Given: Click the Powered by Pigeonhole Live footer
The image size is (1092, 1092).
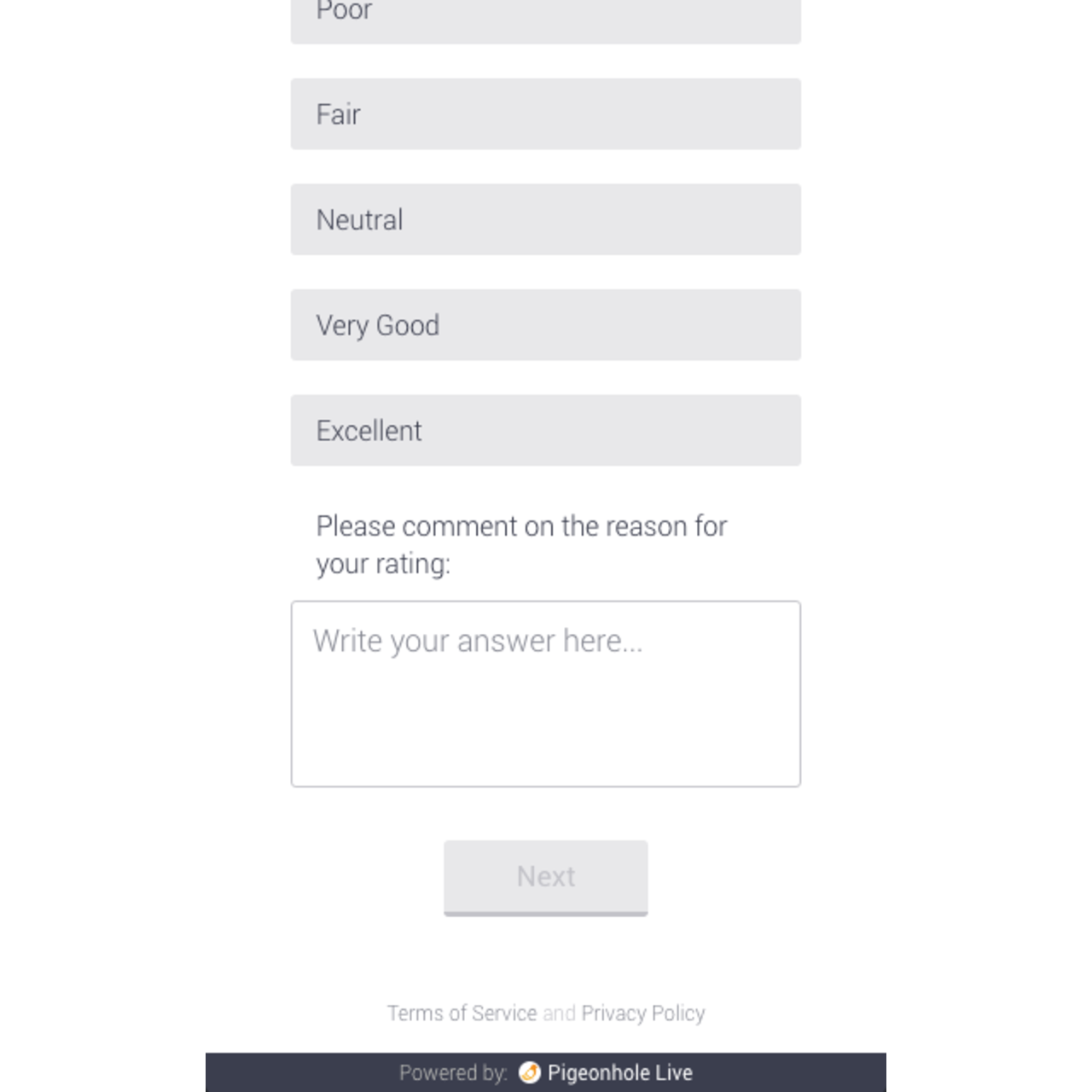Looking at the screenshot, I should tap(545, 1073).
